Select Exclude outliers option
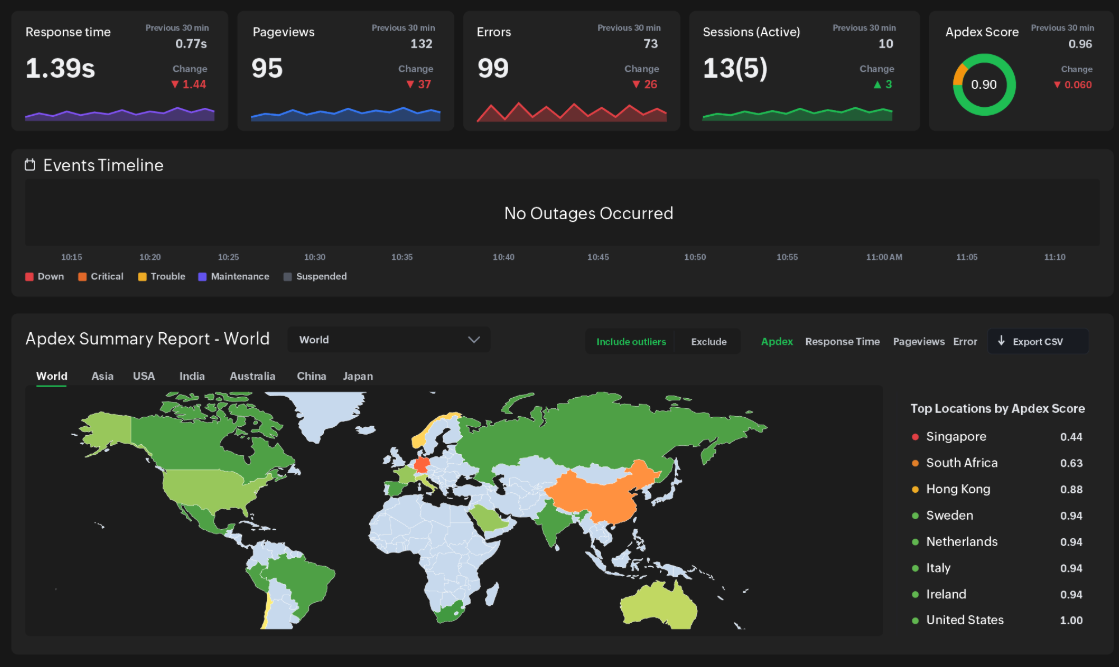This screenshot has width=1119, height=667. 709,342
